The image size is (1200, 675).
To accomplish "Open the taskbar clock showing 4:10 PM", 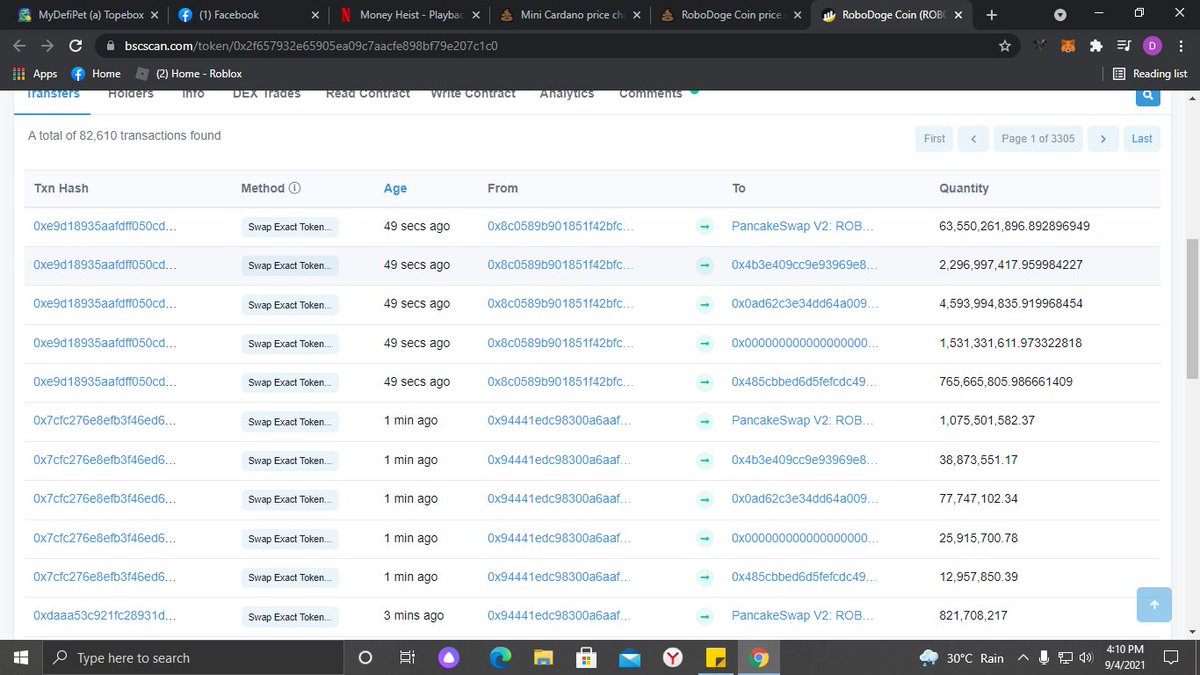I will pos(1126,657).
